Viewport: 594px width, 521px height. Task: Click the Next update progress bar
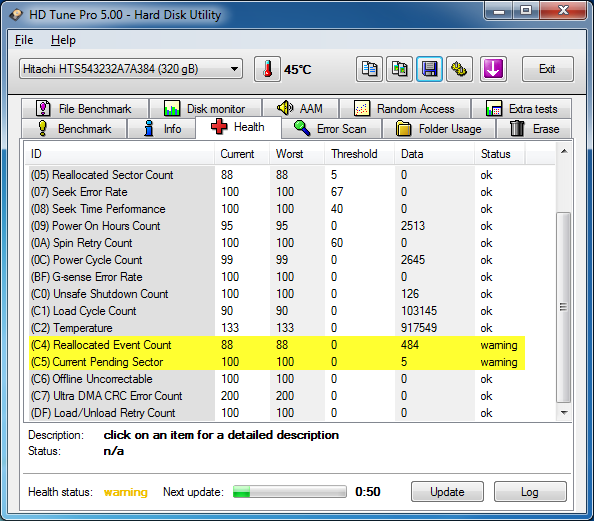point(289,491)
